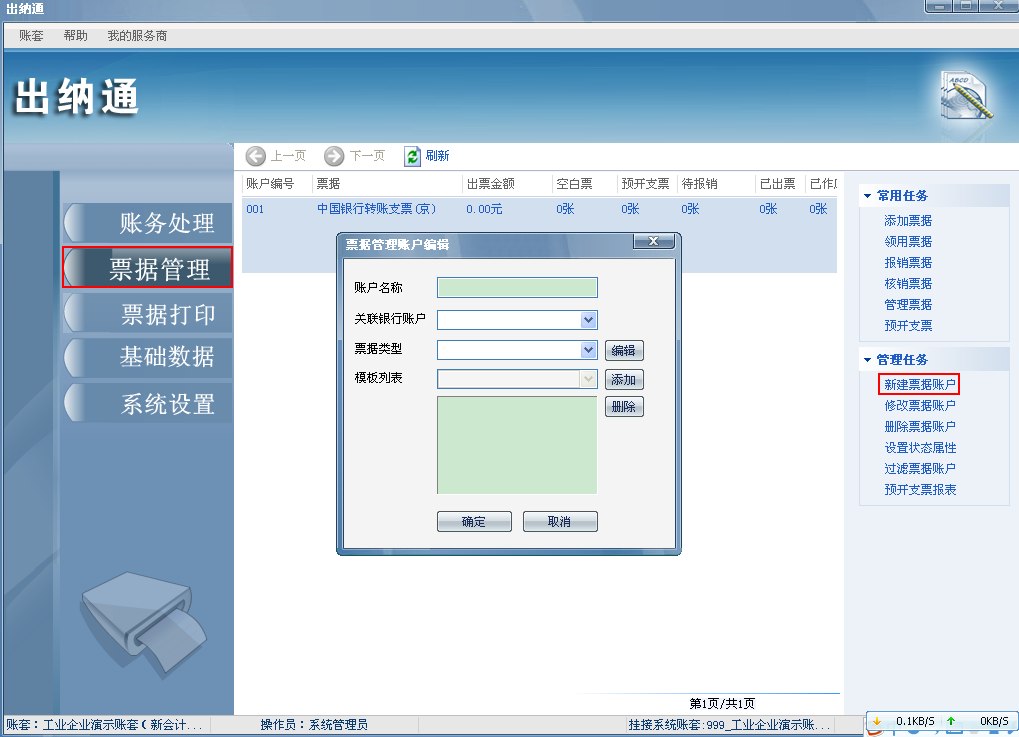Click the 设置状态属性 link
Viewport: 1019px width, 737px height.
[x=920, y=448]
